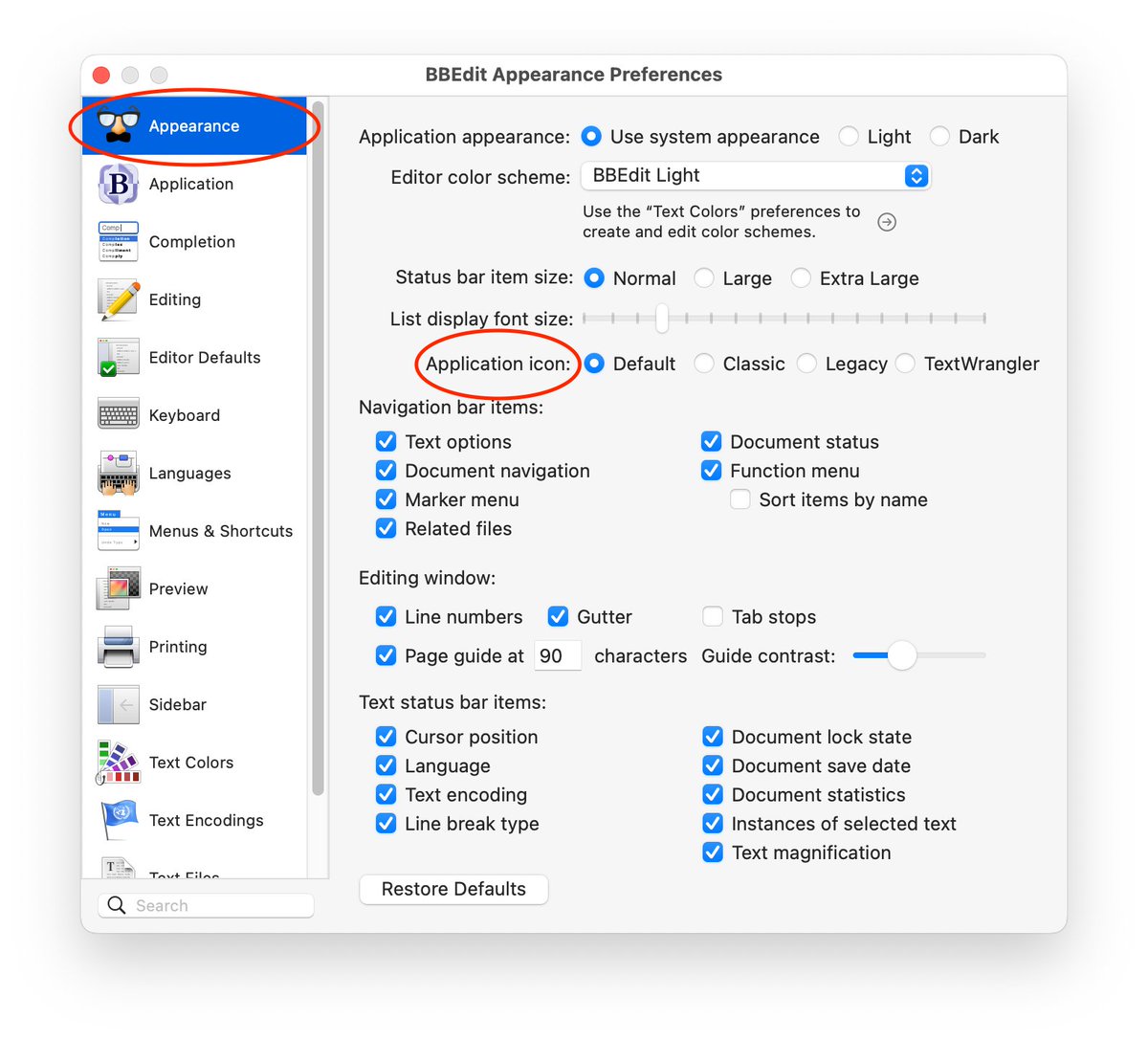
Task: Click the Languages icon in sidebar
Action: [x=119, y=473]
